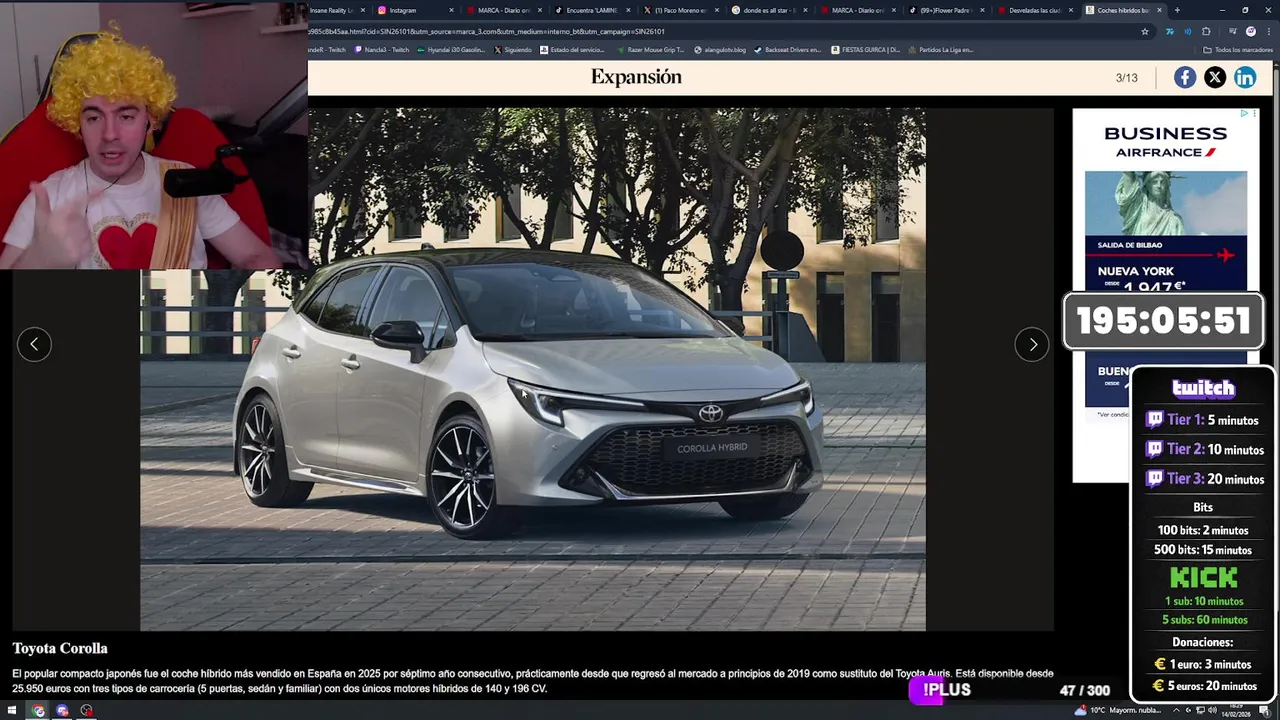
Task: Switch to the donde es all star tab
Action: coord(768,10)
